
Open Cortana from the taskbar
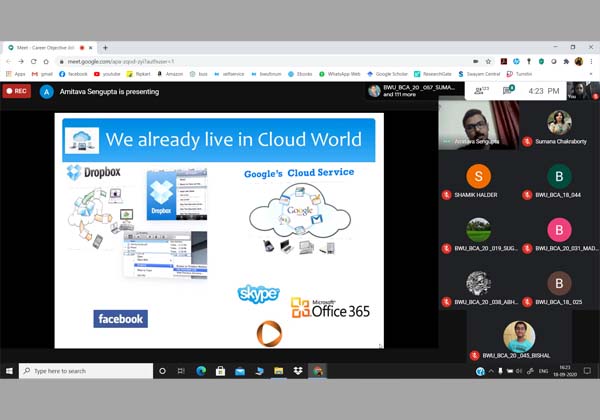point(162,371)
